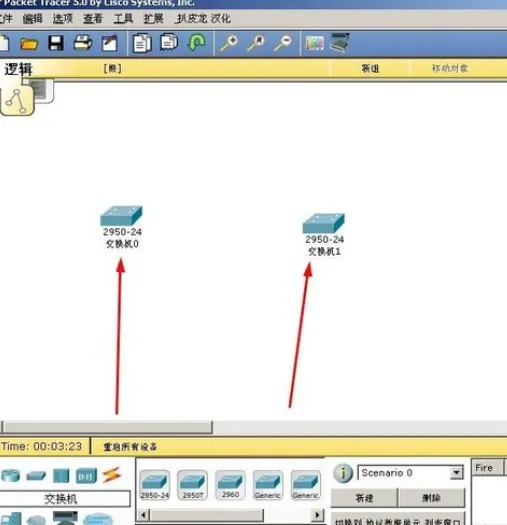The image size is (507, 525).
Task: Open the activity wizard icon
Action: (110, 43)
